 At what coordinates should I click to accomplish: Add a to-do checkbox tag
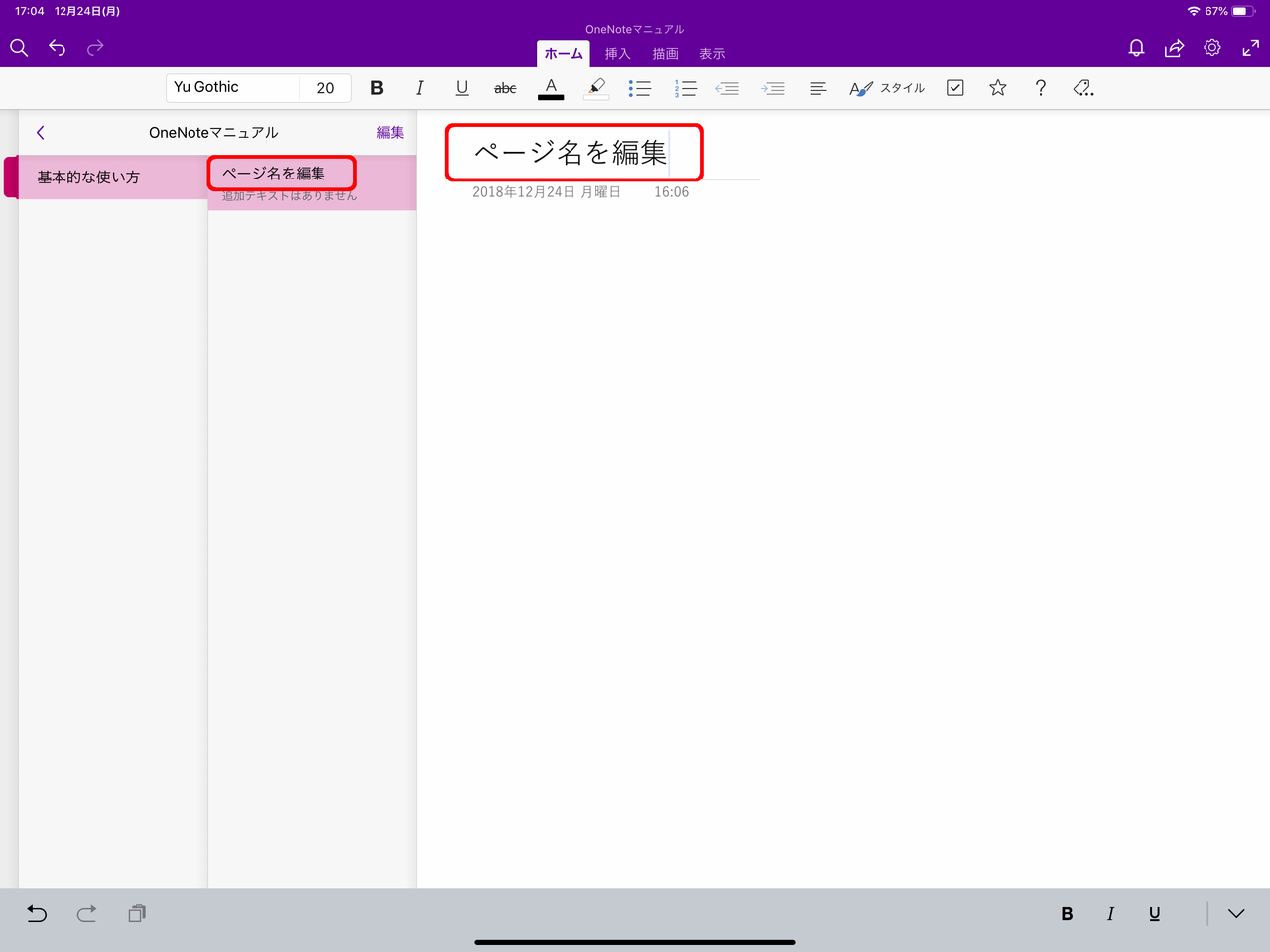point(955,88)
